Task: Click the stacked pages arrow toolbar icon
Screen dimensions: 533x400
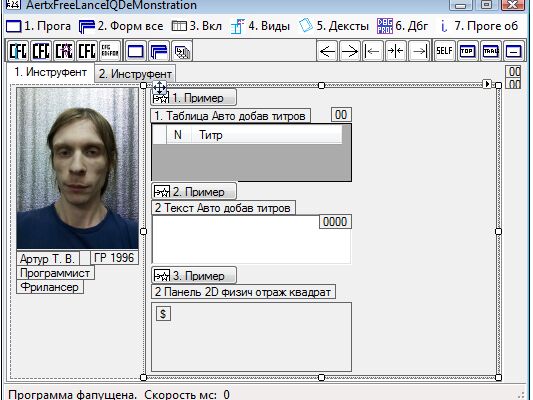Action: pos(182,51)
